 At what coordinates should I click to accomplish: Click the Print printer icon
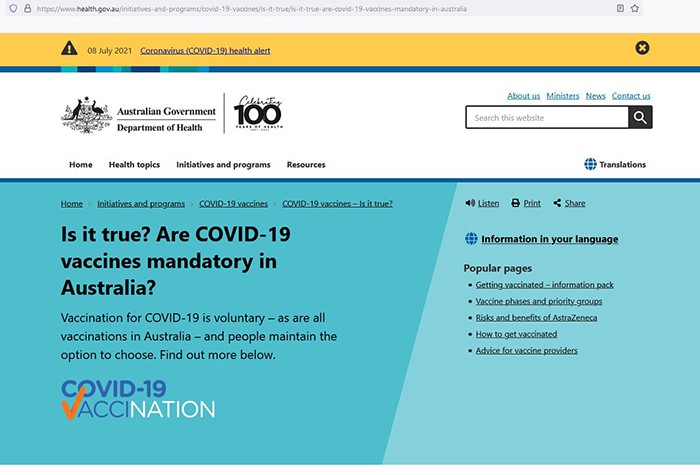(x=516, y=203)
